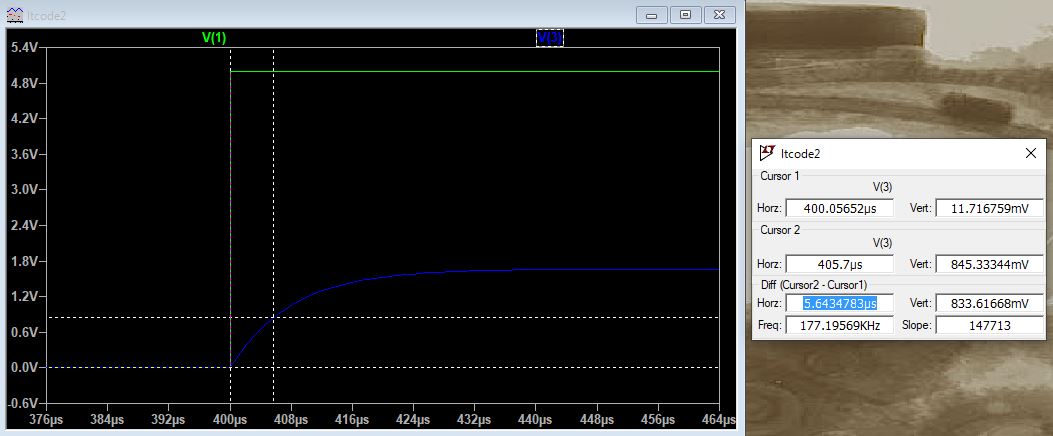Select the Diff Vert value field
1053x436 pixels.
pos(988,303)
